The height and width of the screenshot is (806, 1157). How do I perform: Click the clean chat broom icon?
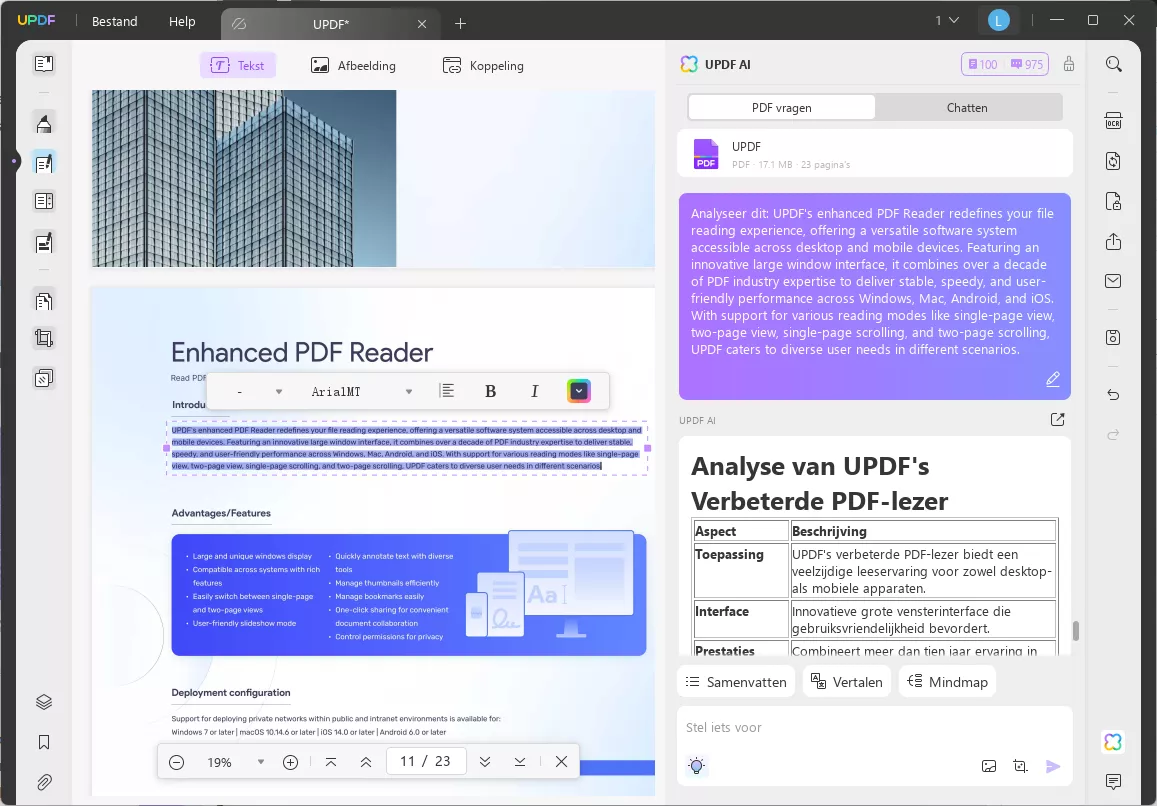[1068, 64]
